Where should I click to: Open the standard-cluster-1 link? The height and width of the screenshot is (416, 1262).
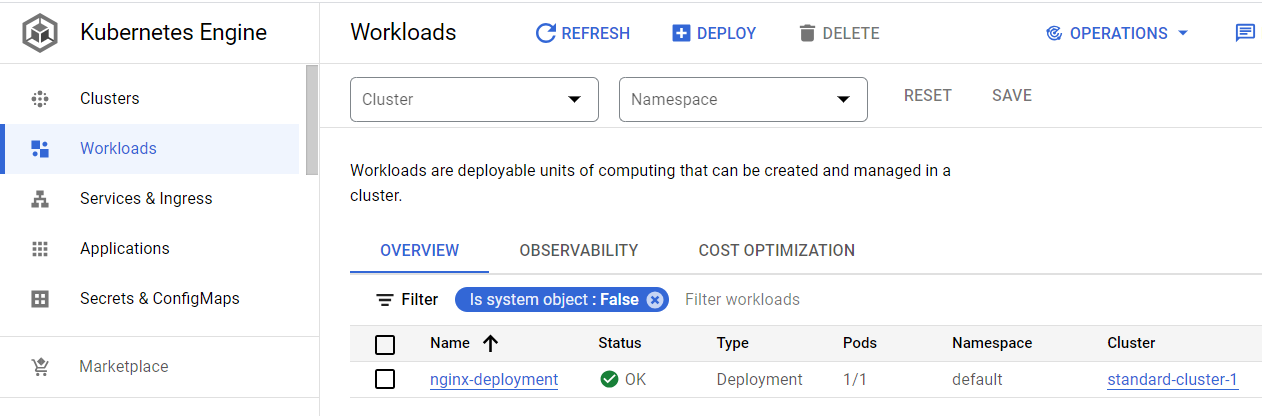coord(1173,380)
